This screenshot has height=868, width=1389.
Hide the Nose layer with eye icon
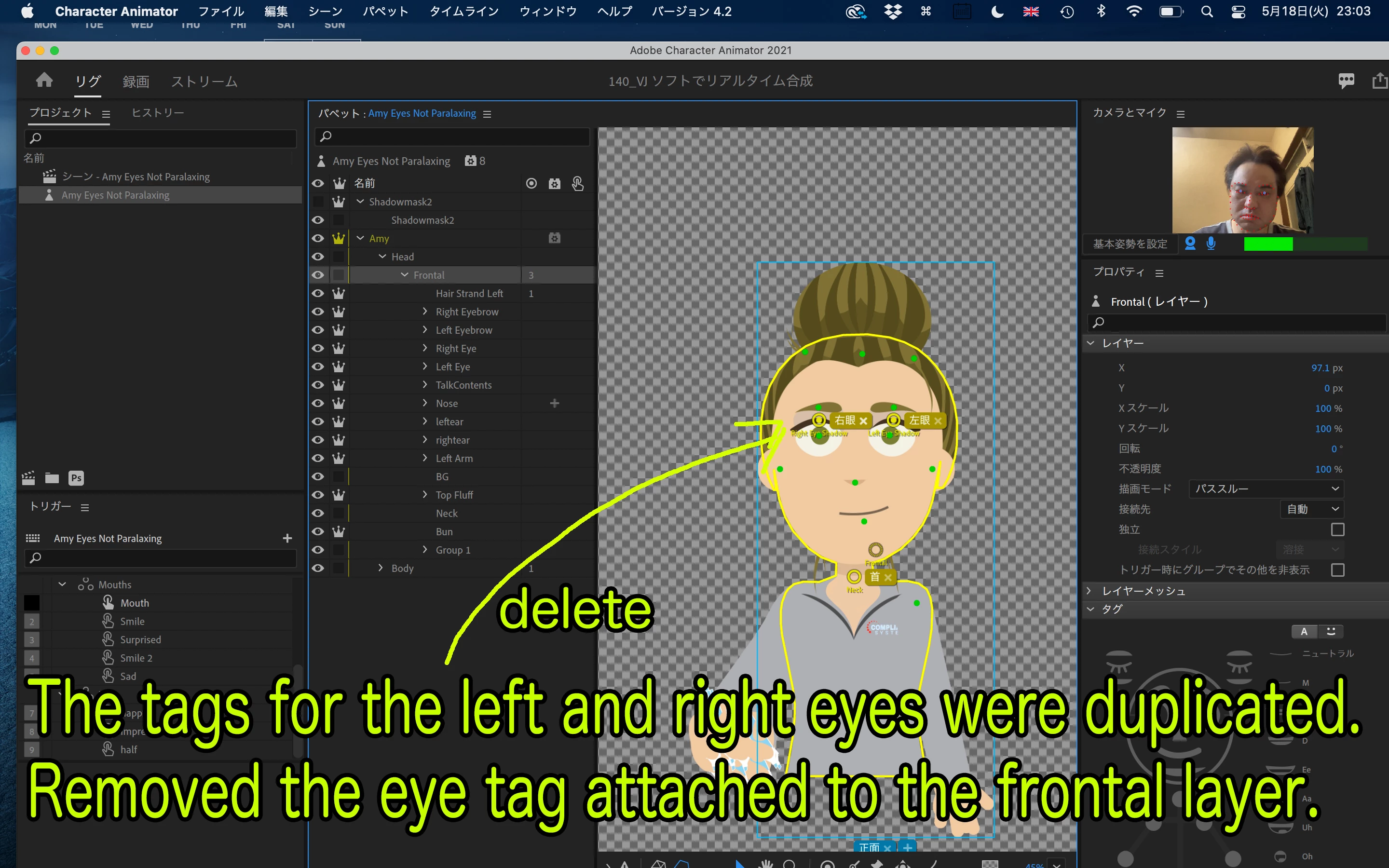pyautogui.click(x=317, y=403)
